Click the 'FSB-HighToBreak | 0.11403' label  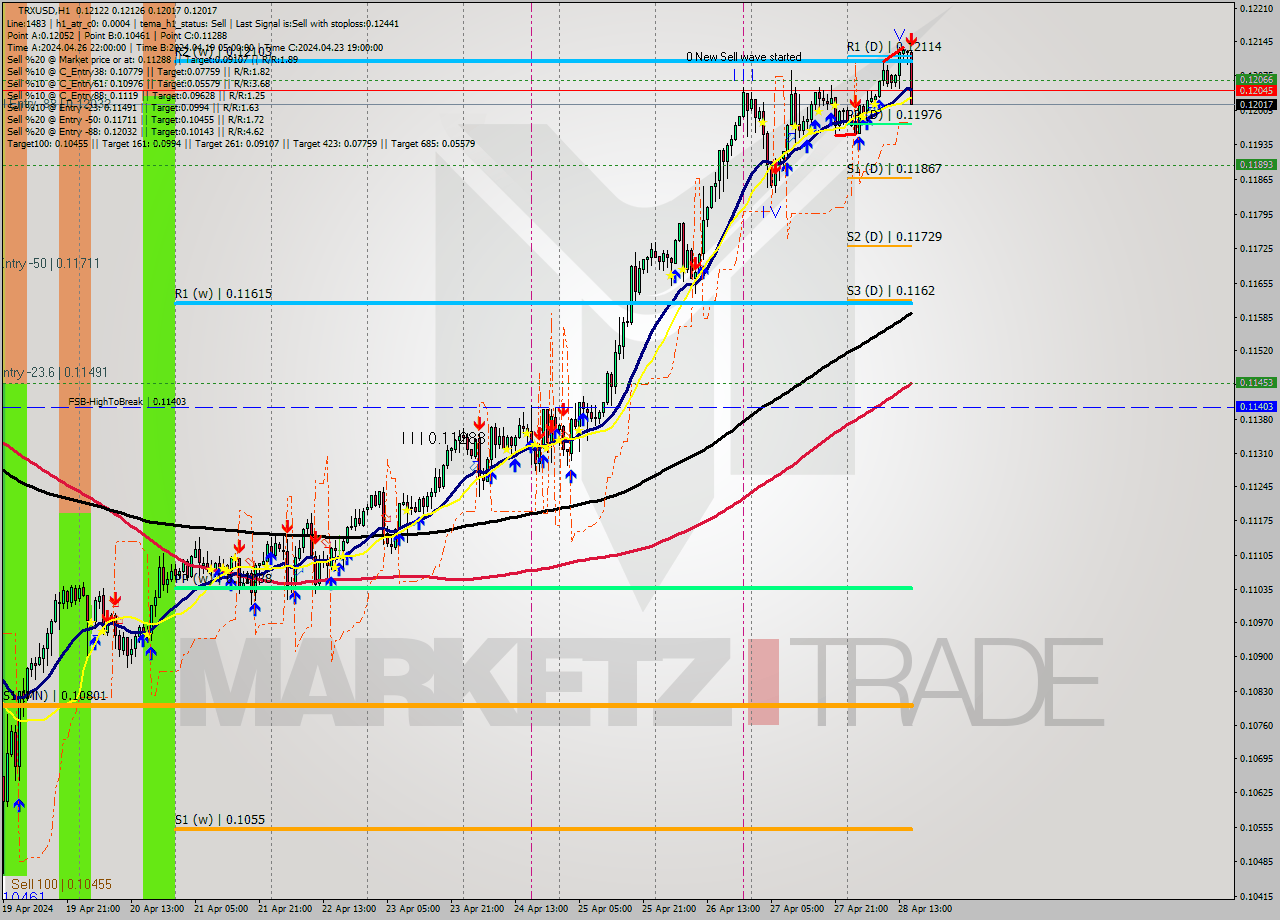pyautogui.click(x=127, y=402)
